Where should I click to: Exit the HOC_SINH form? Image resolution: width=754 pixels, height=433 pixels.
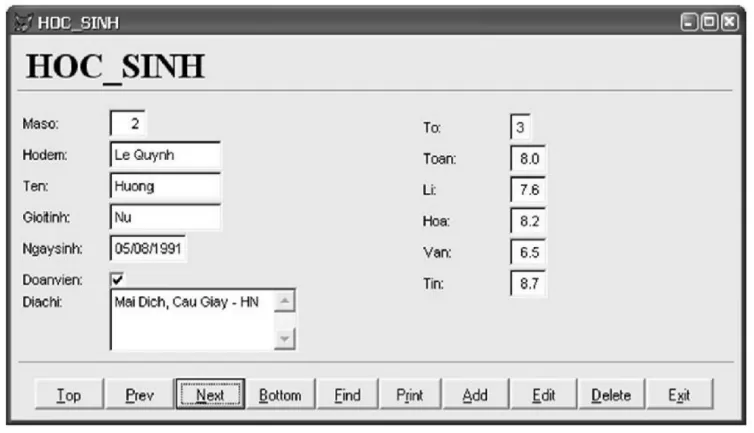click(x=679, y=394)
